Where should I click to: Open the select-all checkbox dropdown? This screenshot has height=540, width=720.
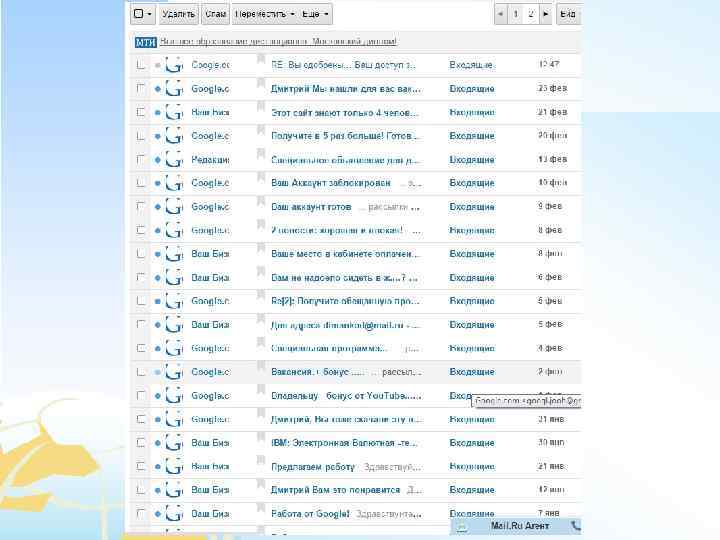click(143, 14)
